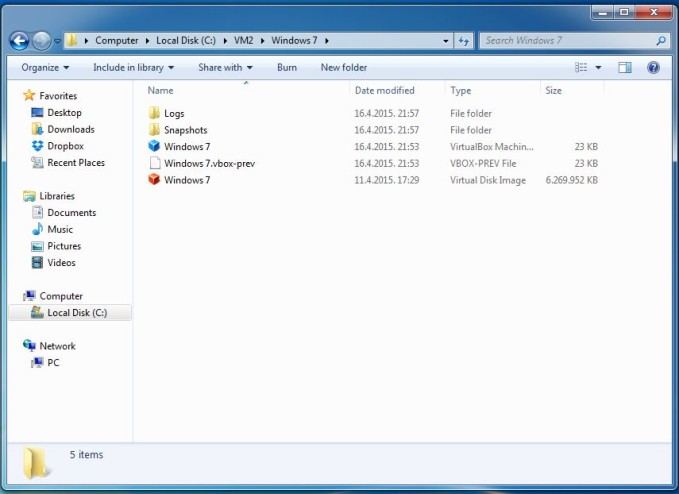Click the Dropbox icon in Favorites

pos(37,146)
